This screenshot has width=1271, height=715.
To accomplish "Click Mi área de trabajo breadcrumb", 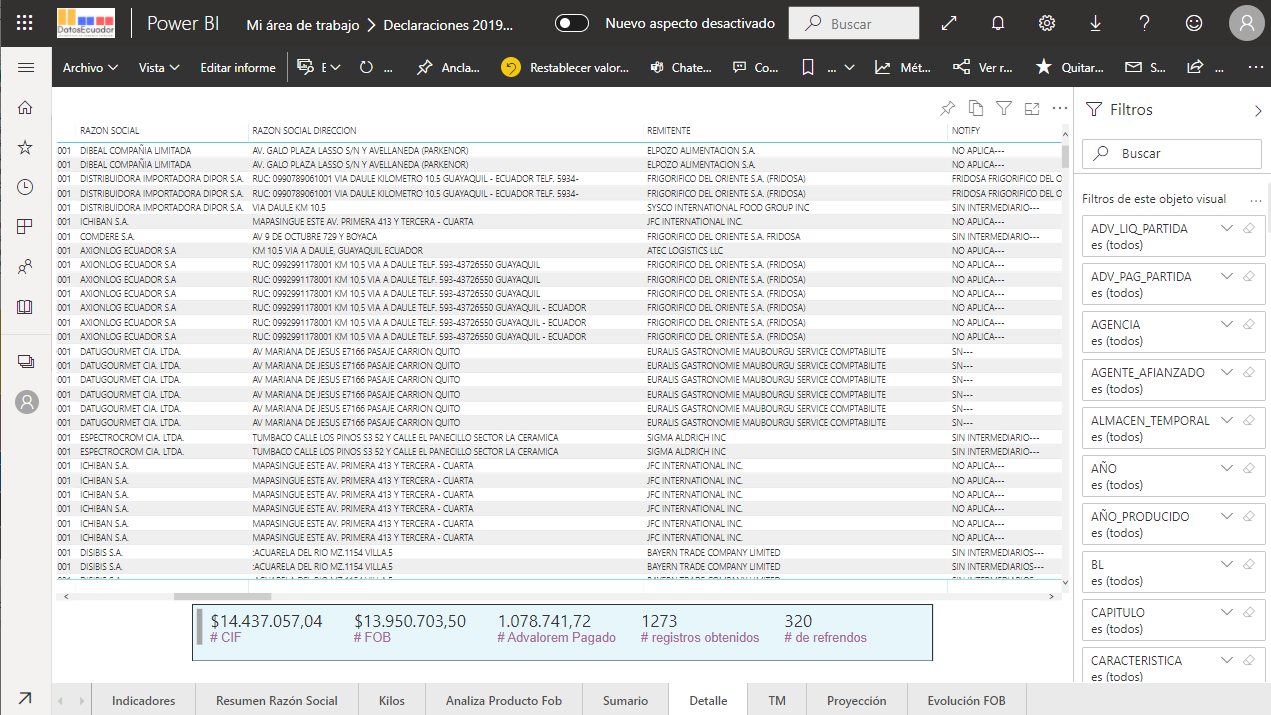I will tap(303, 23).
